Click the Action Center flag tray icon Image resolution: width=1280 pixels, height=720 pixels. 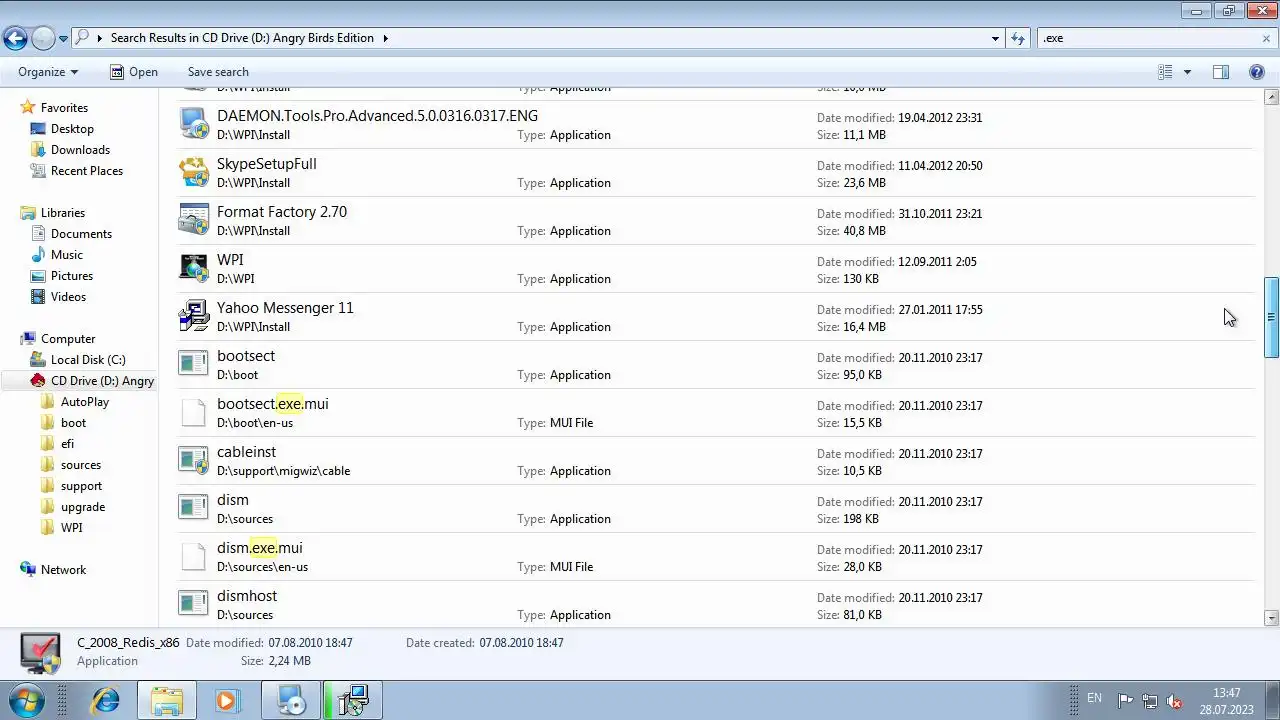point(1125,700)
